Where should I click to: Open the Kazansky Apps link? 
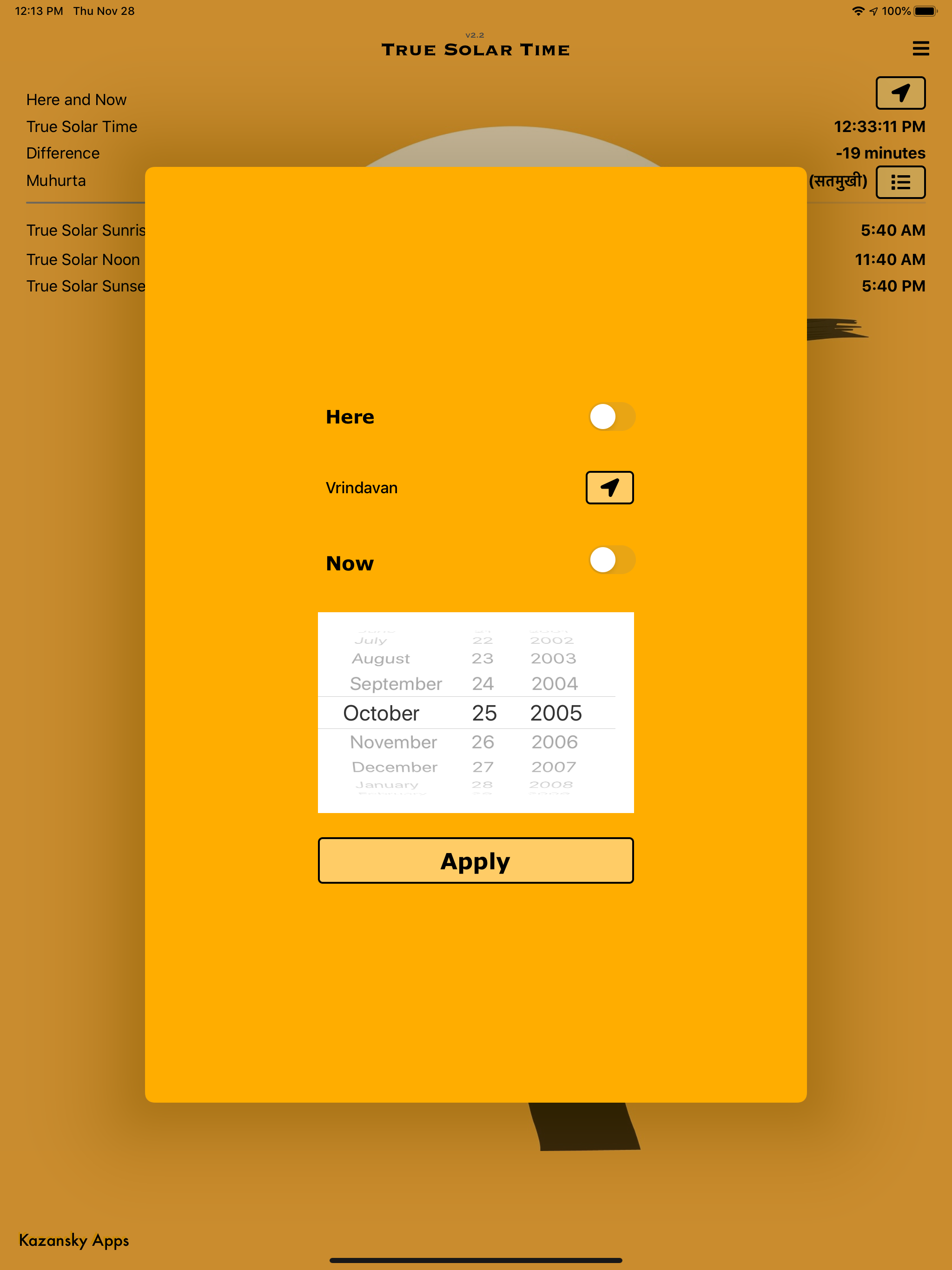coord(73,1241)
